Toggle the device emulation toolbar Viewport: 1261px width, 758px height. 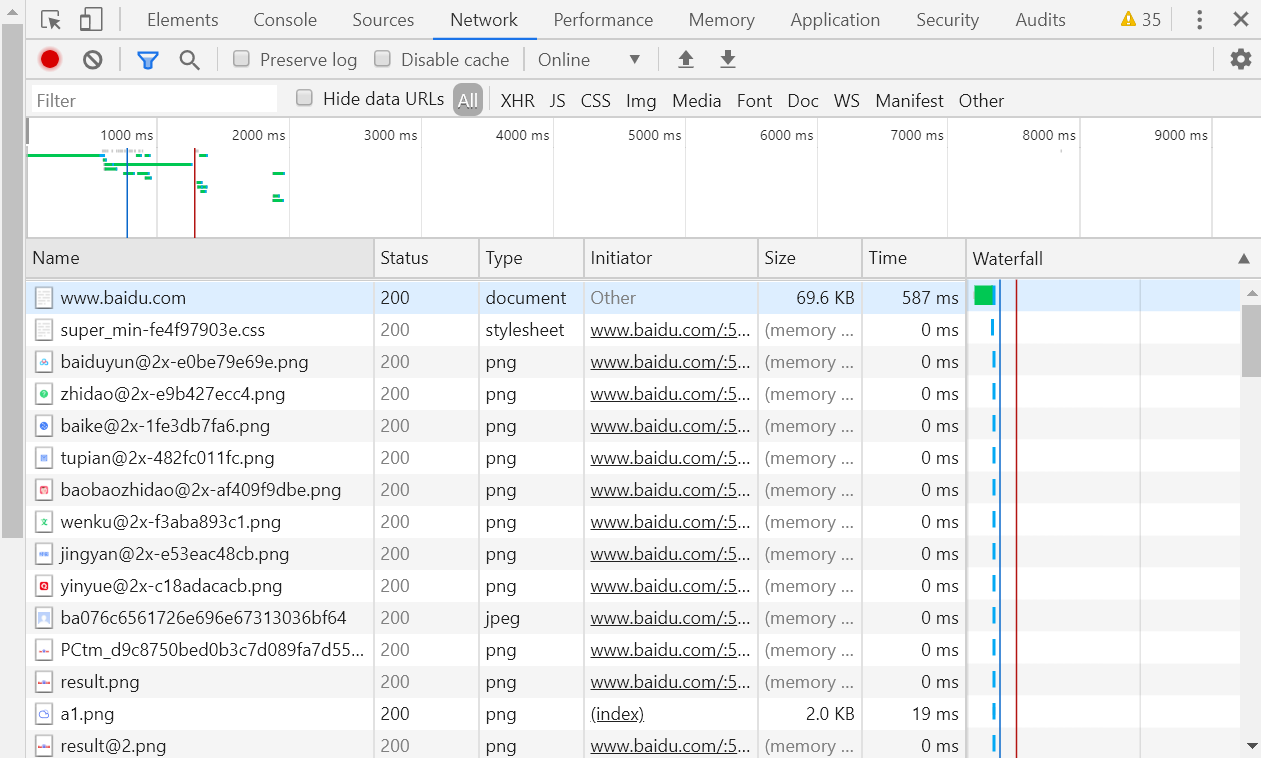coord(88,19)
